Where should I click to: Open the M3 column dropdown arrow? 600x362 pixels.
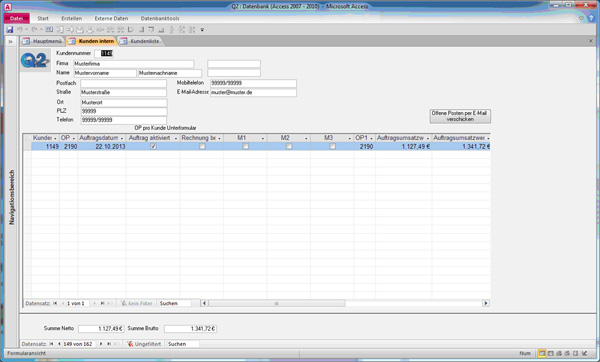point(350,138)
